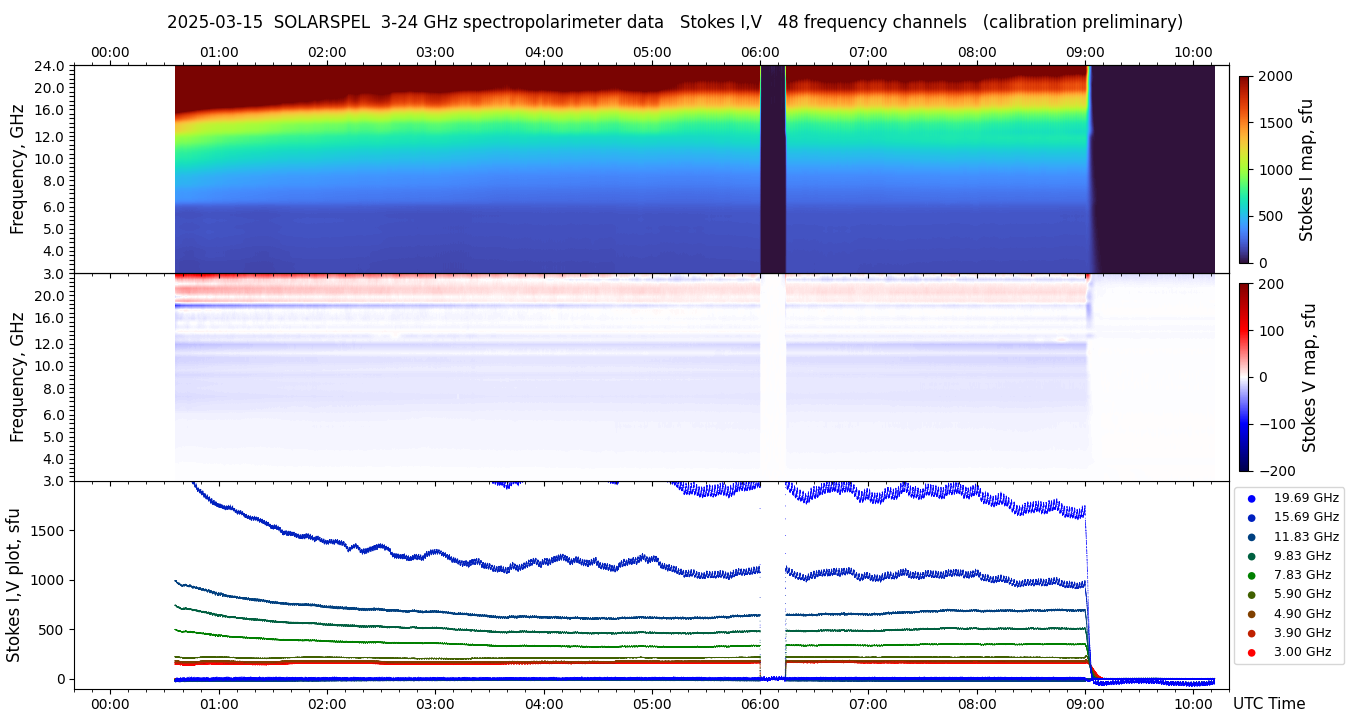Click the 'Stokes I,V plot, sfu' axis label

click(14, 585)
